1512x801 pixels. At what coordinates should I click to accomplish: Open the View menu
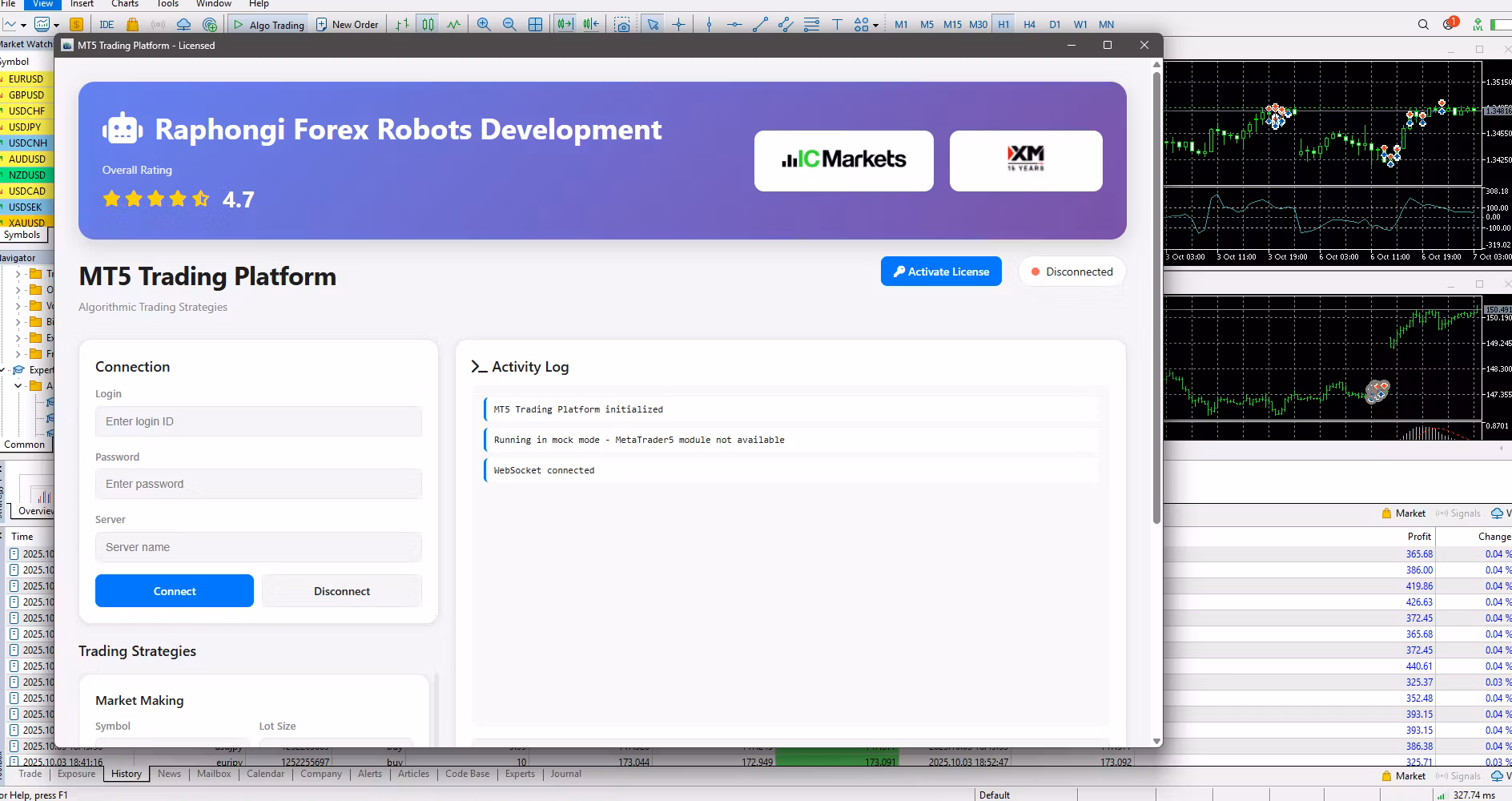42,4
